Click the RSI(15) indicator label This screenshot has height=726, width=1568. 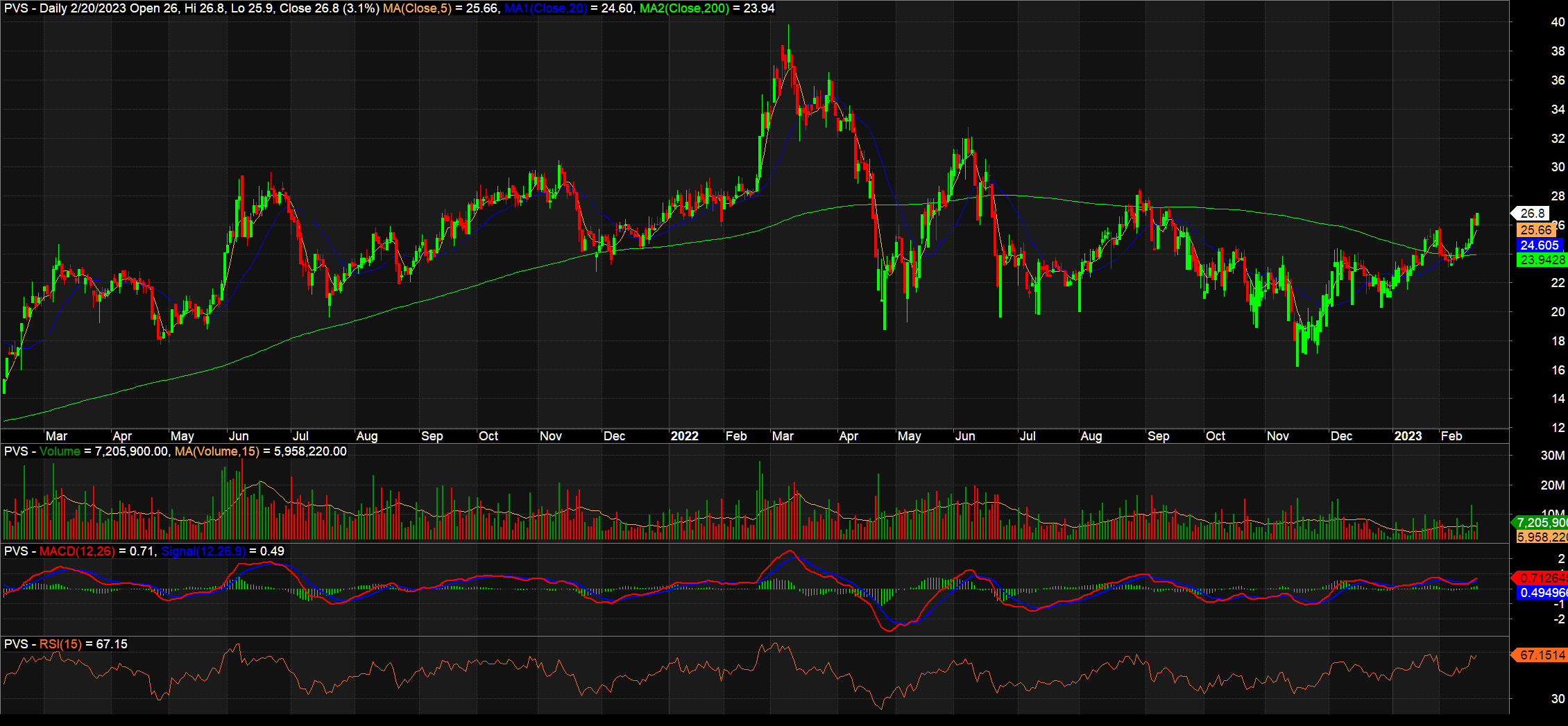[60, 644]
